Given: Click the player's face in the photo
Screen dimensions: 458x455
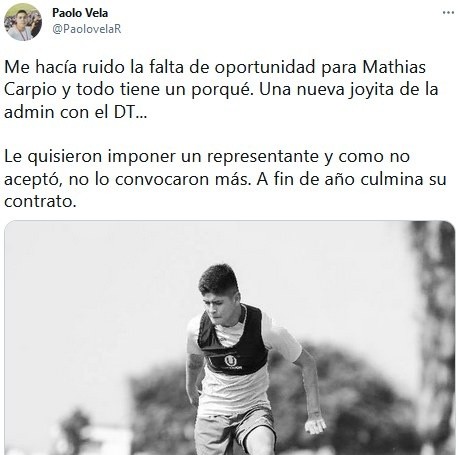Looking at the screenshot, I should pos(218,308).
